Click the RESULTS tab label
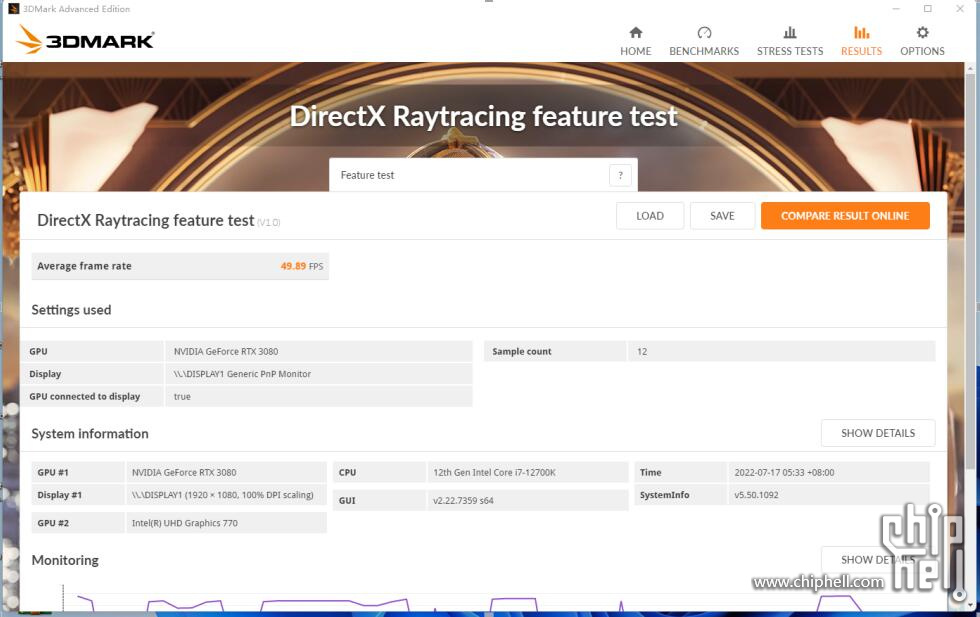 (861, 51)
